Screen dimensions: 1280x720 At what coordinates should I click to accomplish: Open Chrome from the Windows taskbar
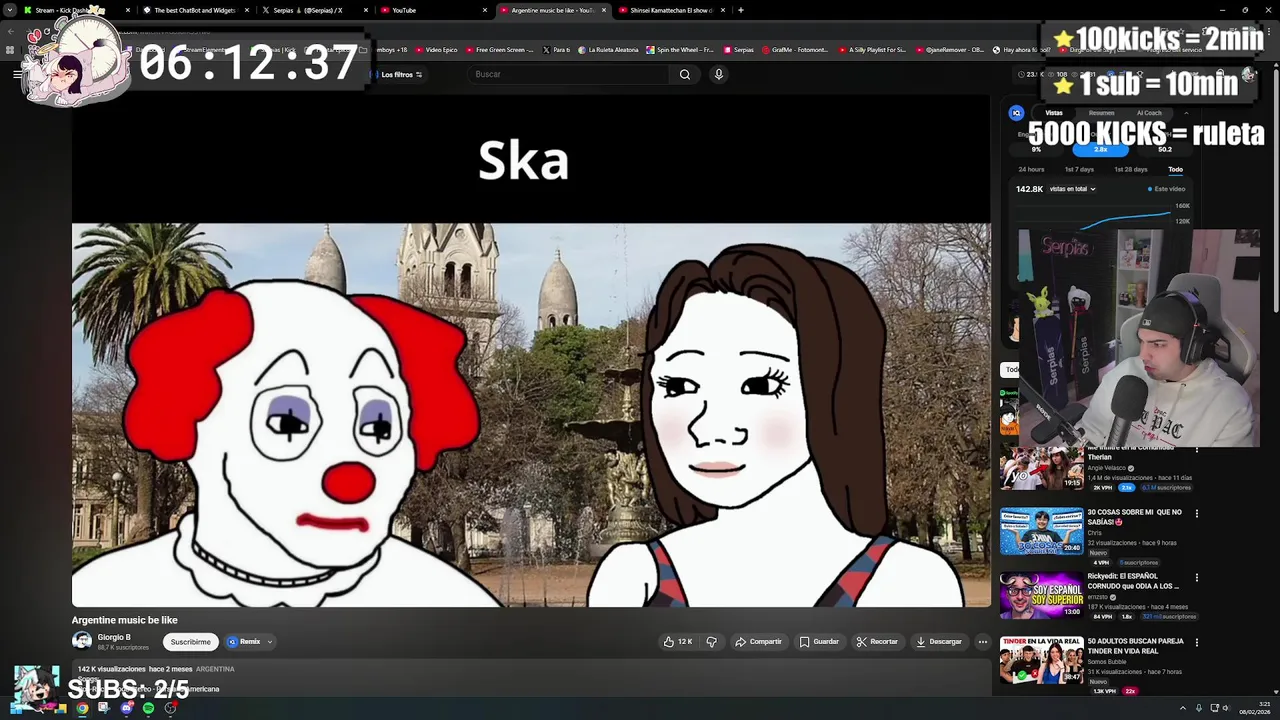click(82, 708)
